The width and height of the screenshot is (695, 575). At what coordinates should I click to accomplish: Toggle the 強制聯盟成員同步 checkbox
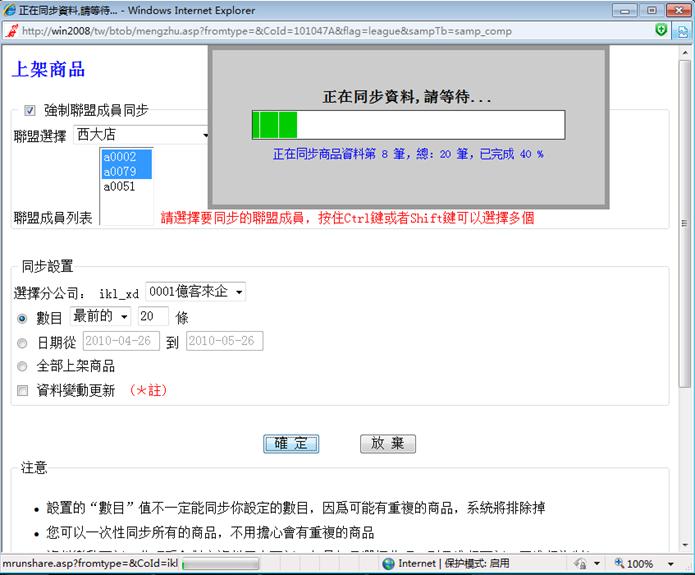[x=30, y=110]
